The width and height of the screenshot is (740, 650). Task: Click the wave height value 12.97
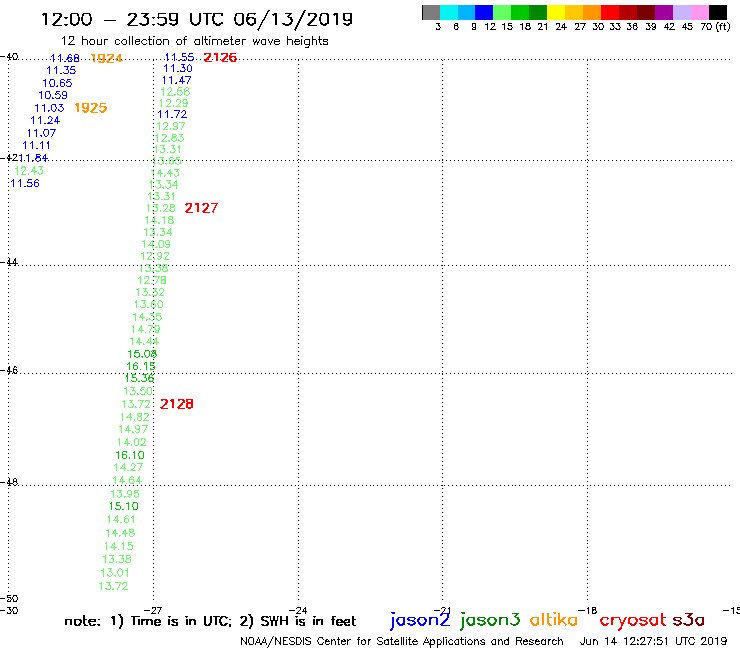point(170,126)
